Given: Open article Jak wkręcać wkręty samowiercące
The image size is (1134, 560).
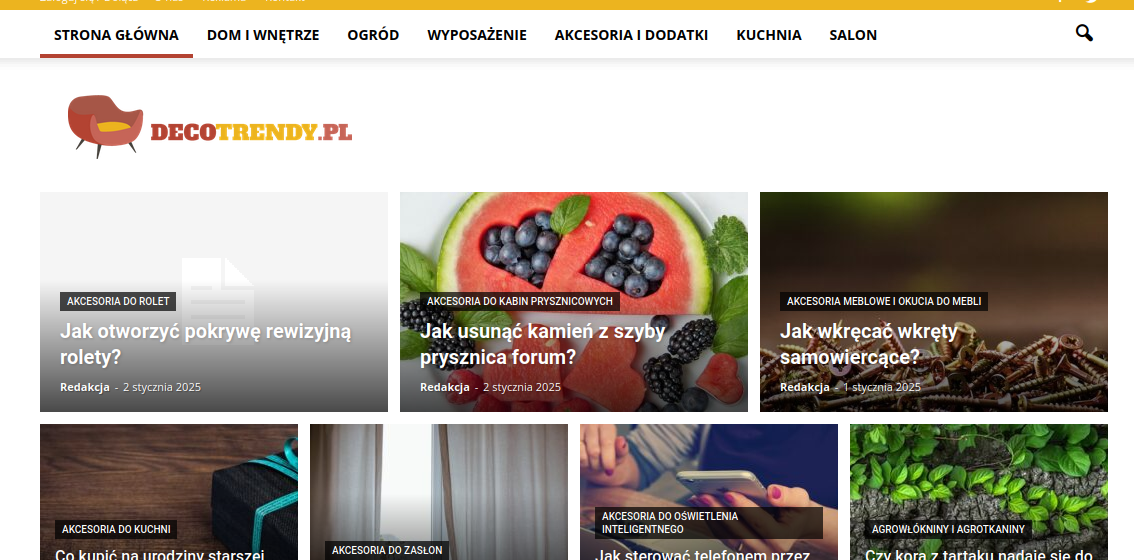Looking at the screenshot, I should pos(869,344).
